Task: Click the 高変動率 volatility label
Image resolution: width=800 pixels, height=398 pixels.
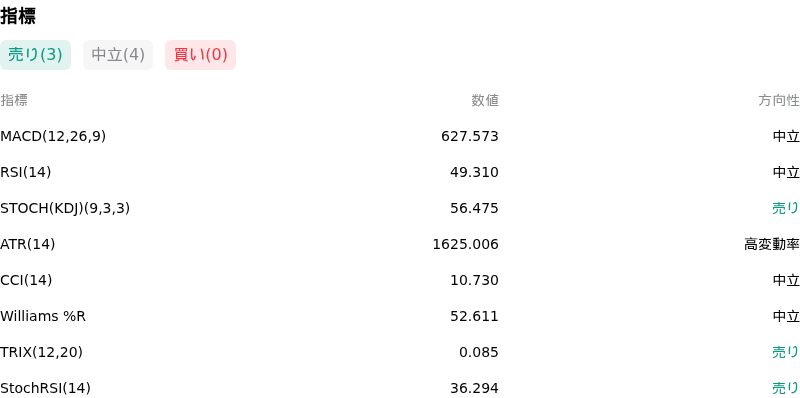Action: pyautogui.click(x=772, y=244)
